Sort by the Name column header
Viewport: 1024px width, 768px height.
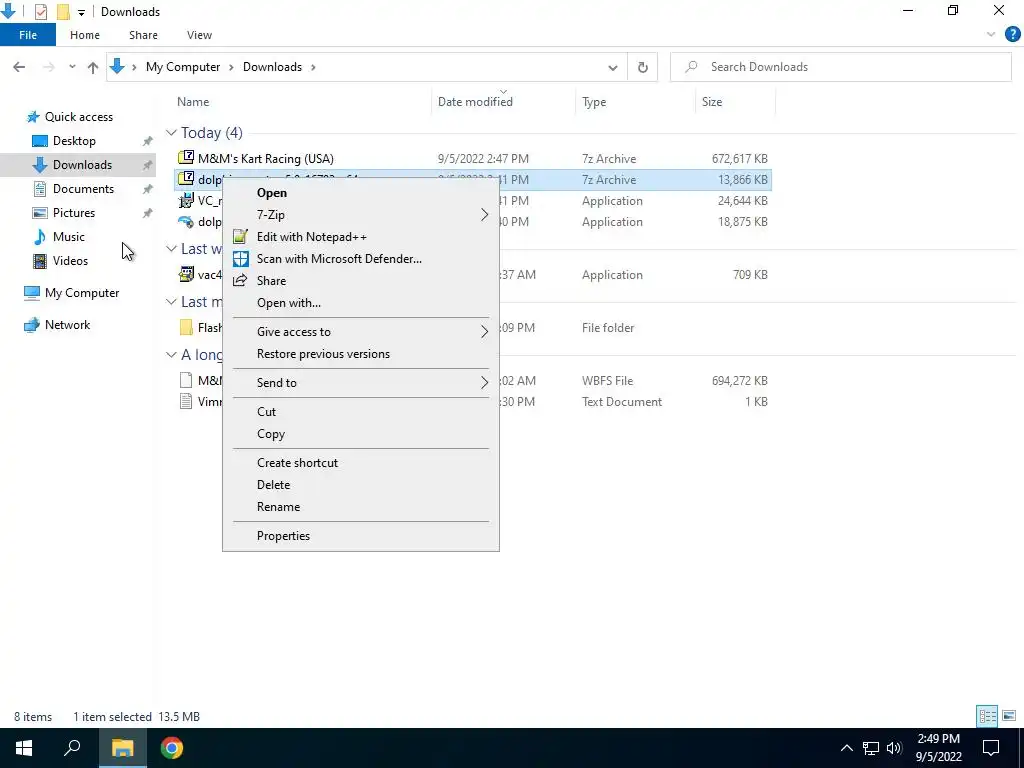click(x=193, y=102)
